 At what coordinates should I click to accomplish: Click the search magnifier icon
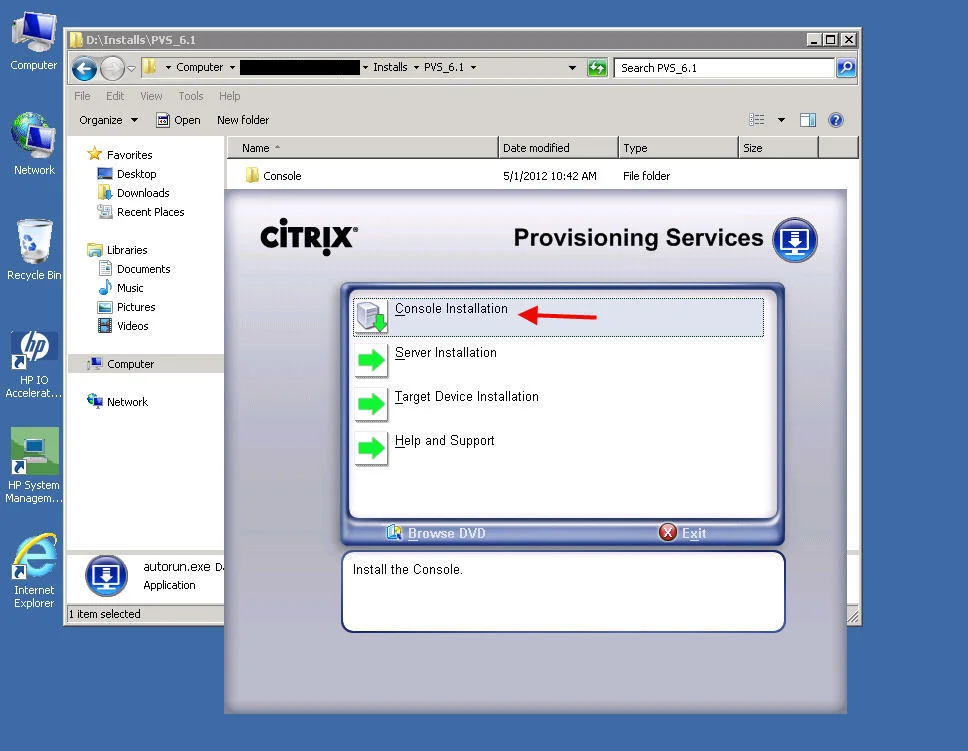coord(846,67)
